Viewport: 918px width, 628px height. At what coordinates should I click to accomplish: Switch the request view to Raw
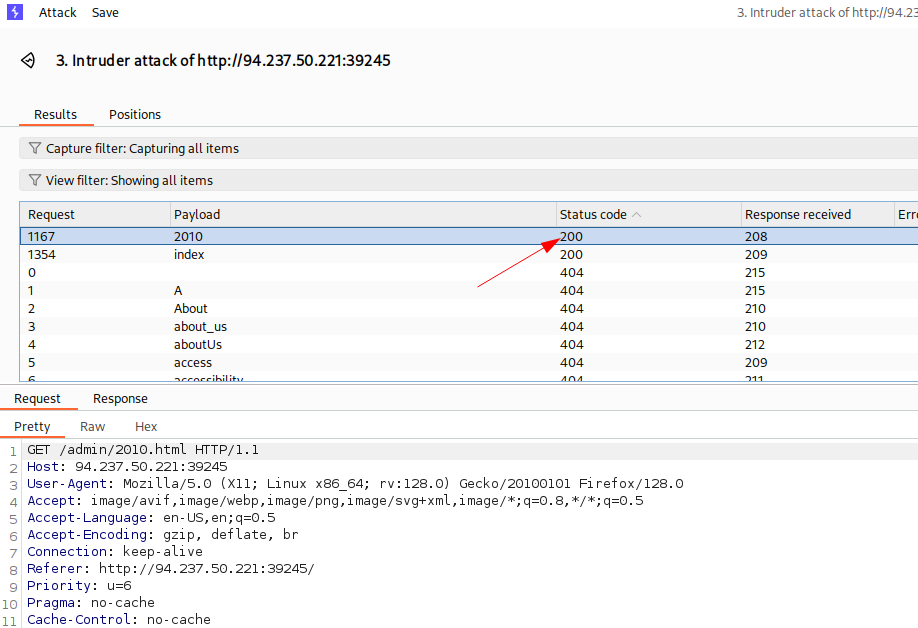click(x=93, y=427)
